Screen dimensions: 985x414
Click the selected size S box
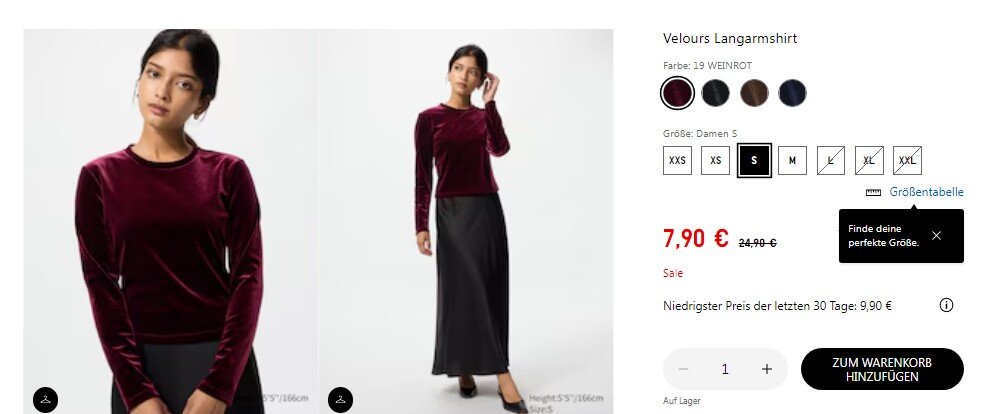(x=754, y=160)
